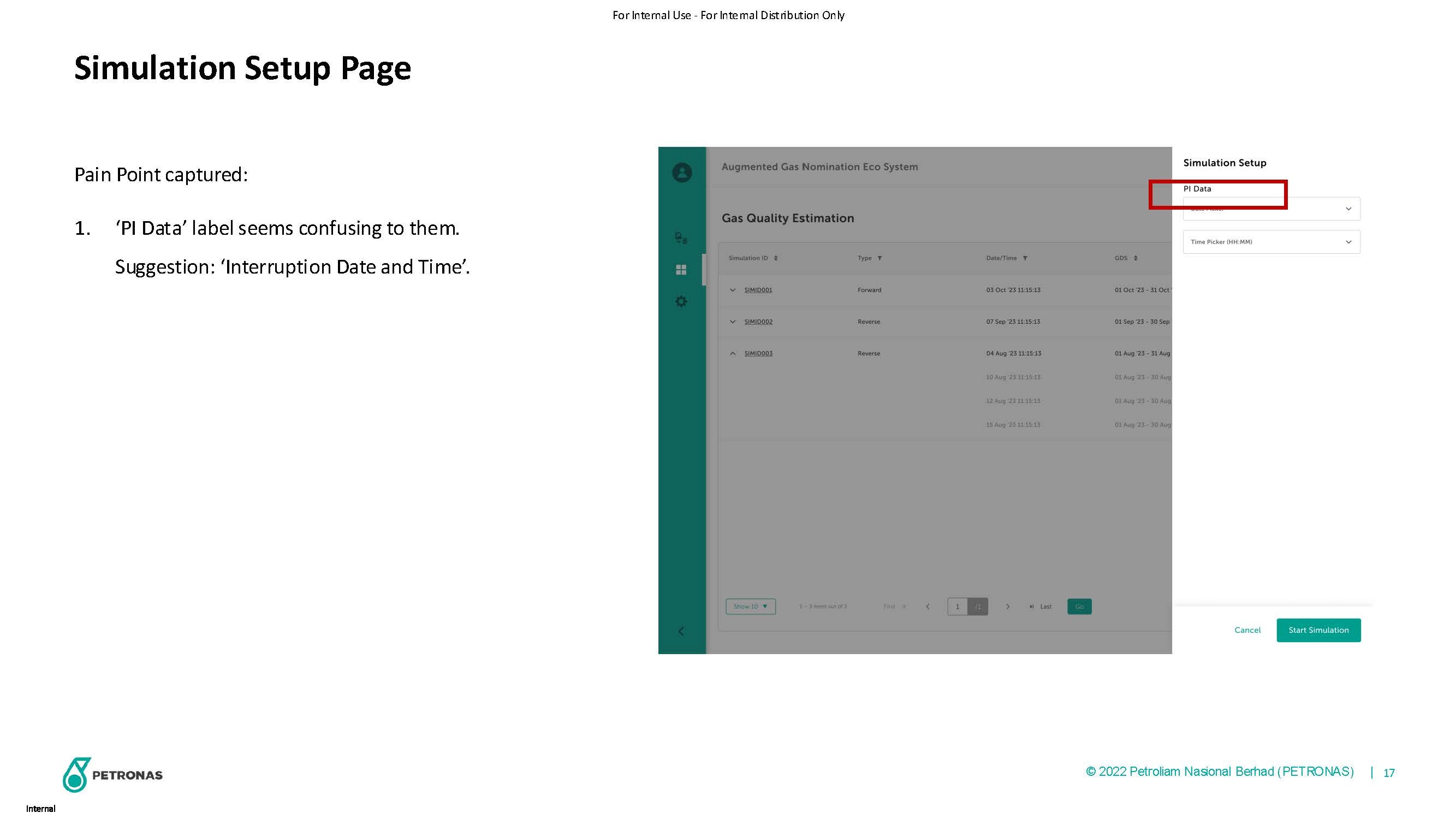
Task: Go to previous page arrow
Action: coord(928,607)
